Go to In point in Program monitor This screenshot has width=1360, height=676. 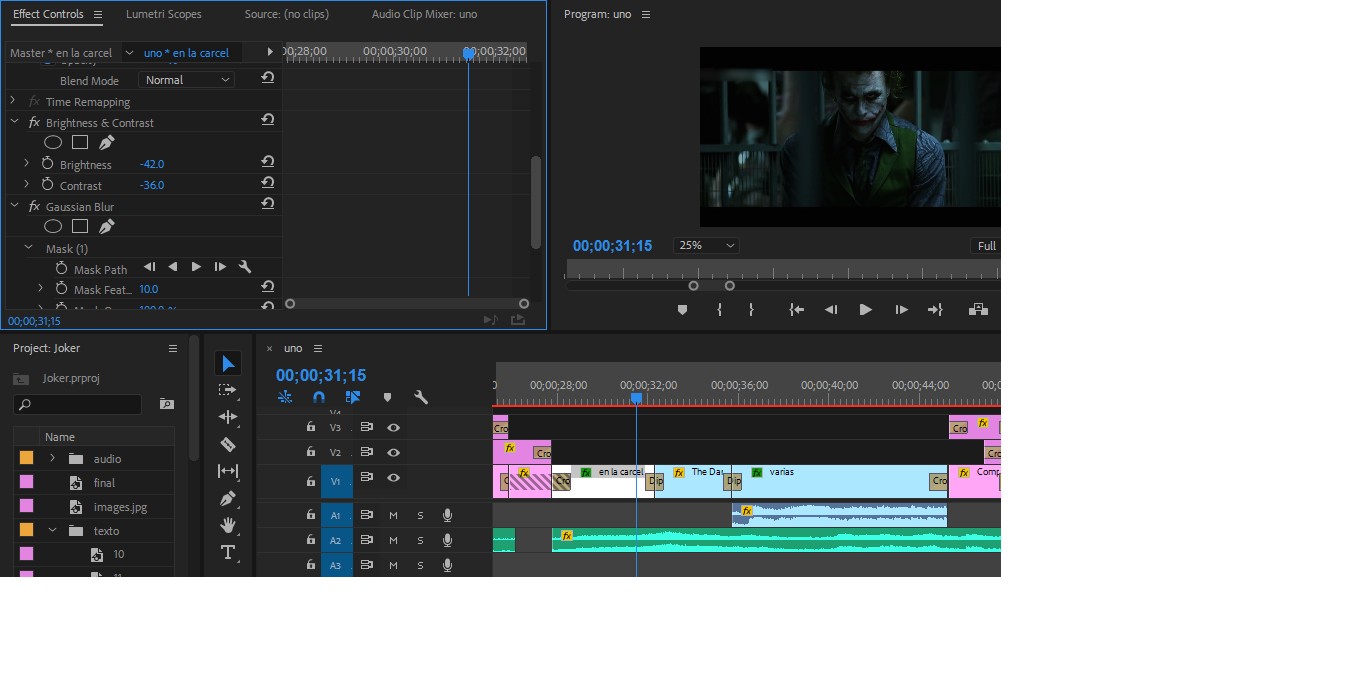tap(797, 310)
